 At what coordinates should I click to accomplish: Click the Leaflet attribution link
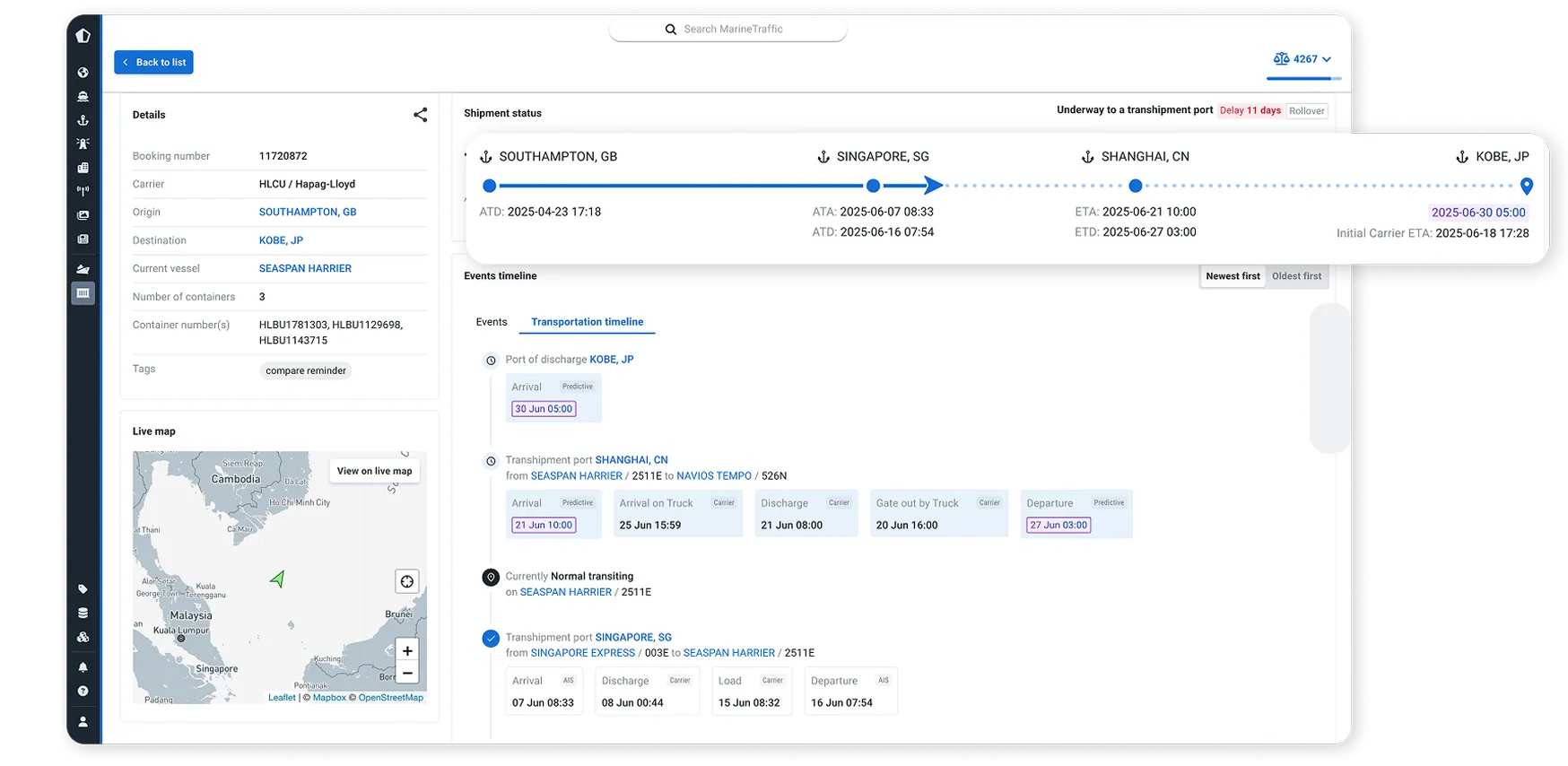tap(282, 698)
